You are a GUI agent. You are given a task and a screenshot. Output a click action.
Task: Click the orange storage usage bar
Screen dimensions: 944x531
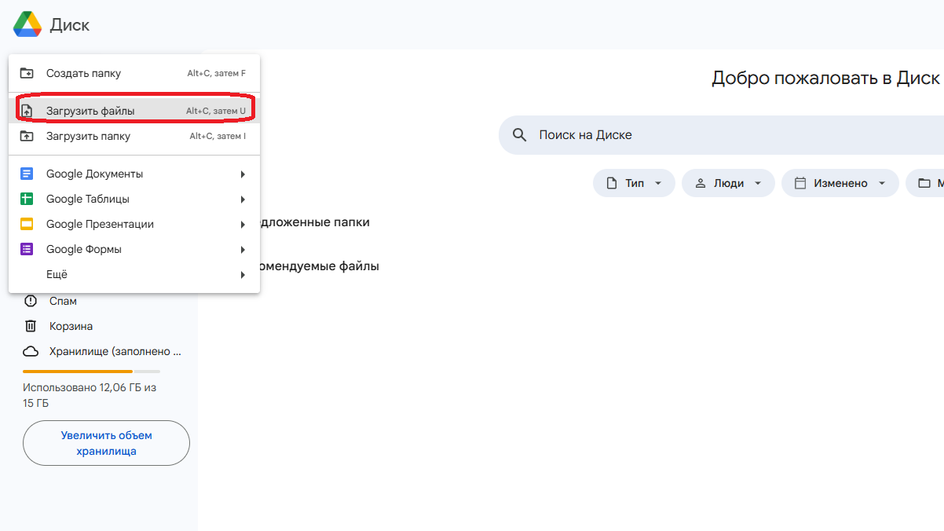(x=78, y=371)
